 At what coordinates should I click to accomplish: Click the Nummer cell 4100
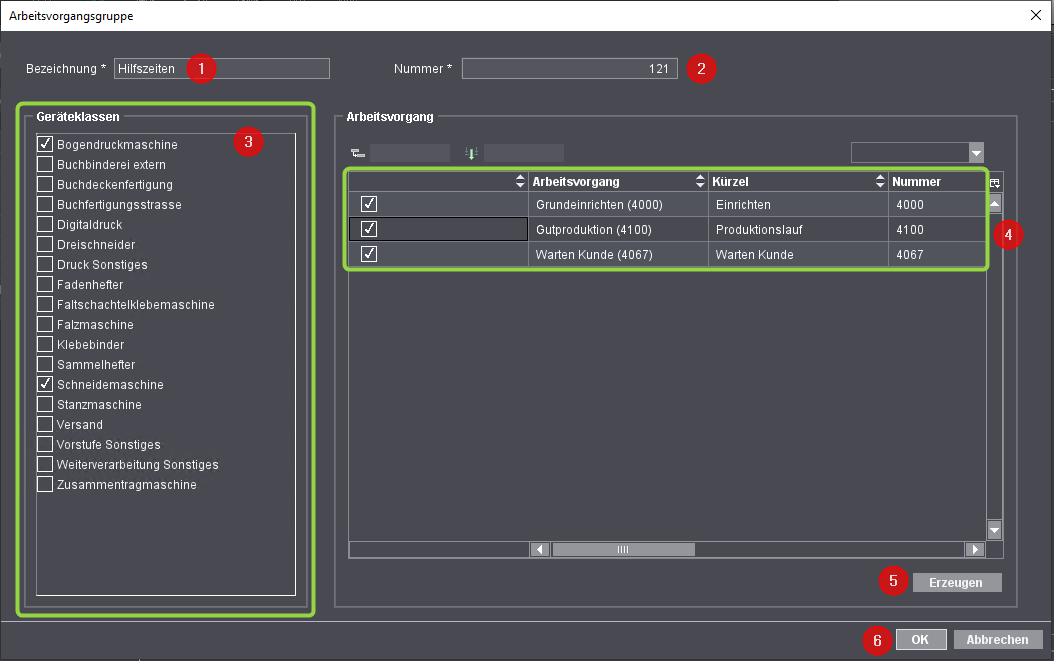pos(937,229)
